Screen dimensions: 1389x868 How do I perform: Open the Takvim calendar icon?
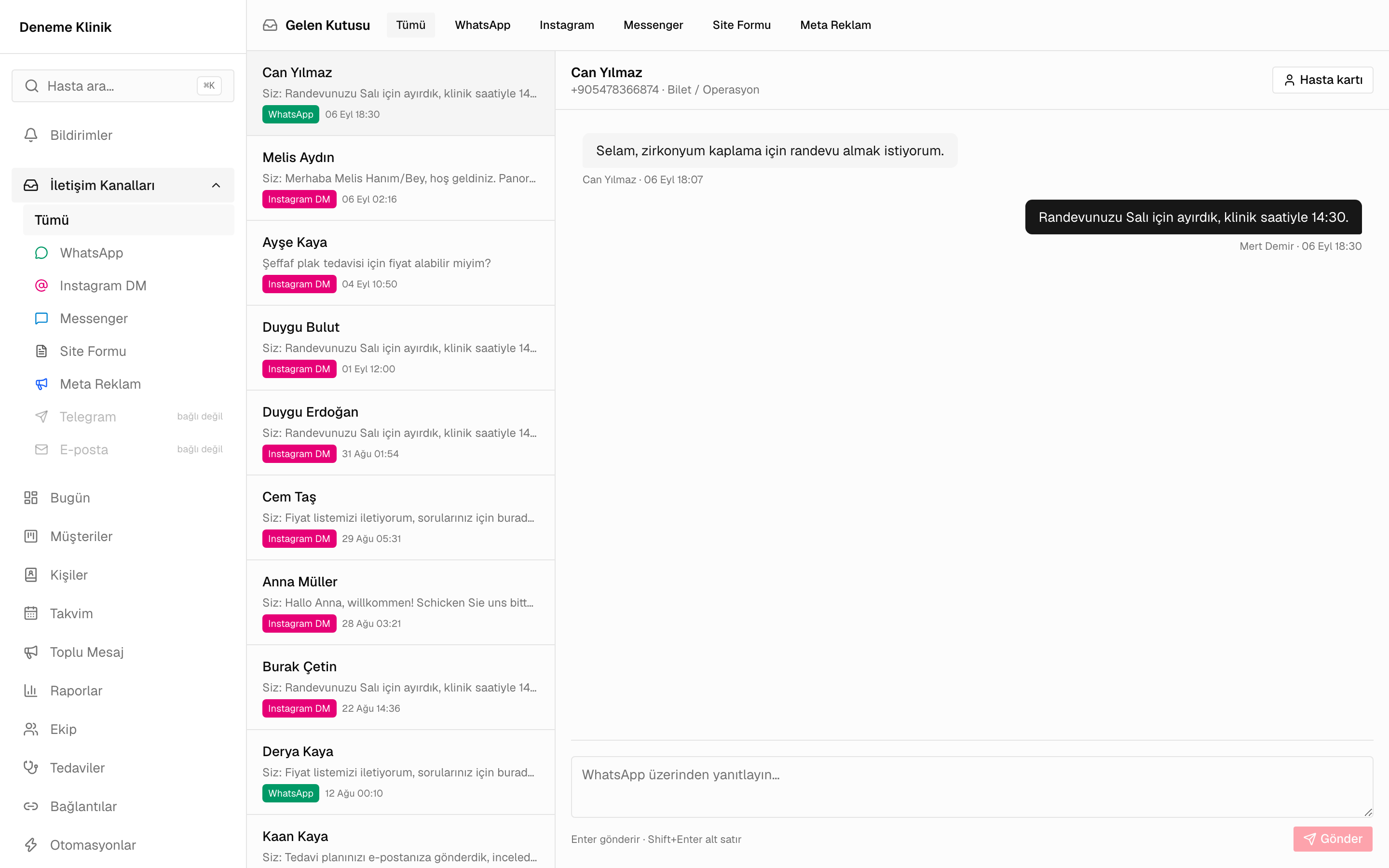(31, 612)
